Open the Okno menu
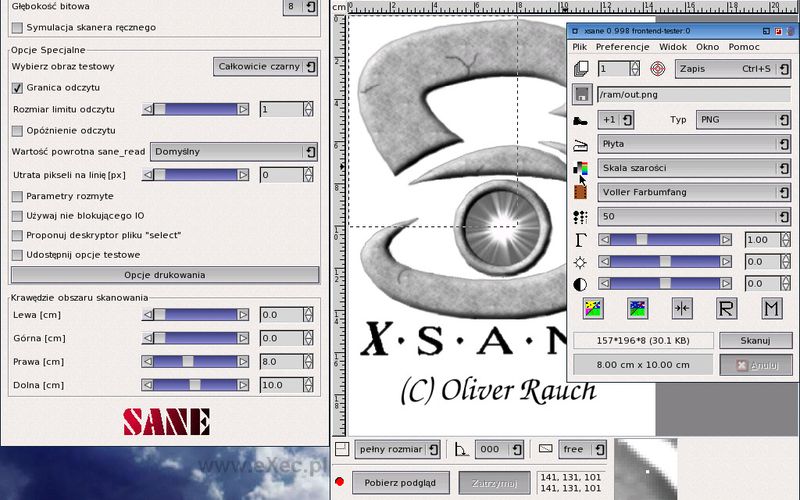800x500 pixels. pyautogui.click(x=707, y=47)
